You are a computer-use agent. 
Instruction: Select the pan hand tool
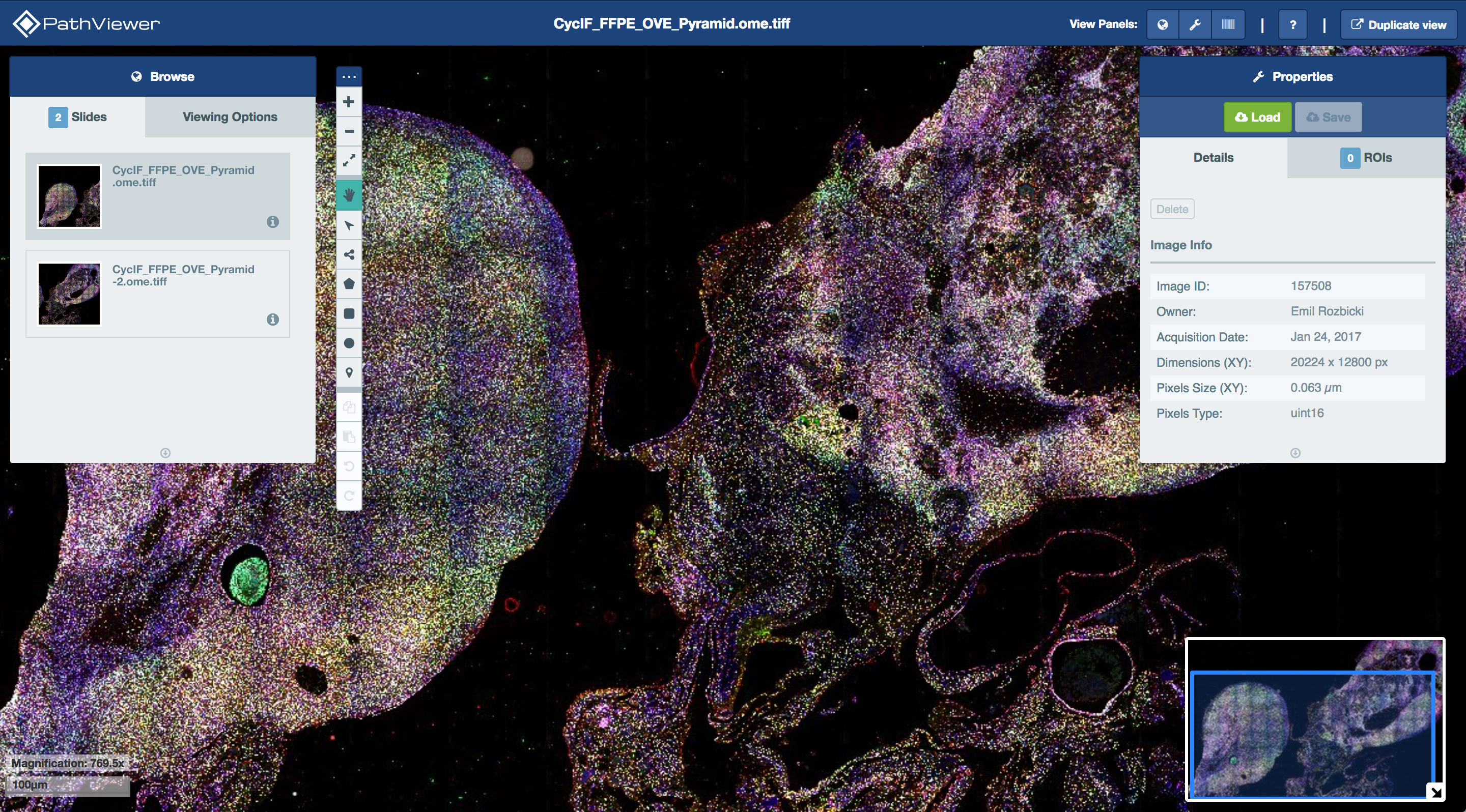[x=349, y=195]
